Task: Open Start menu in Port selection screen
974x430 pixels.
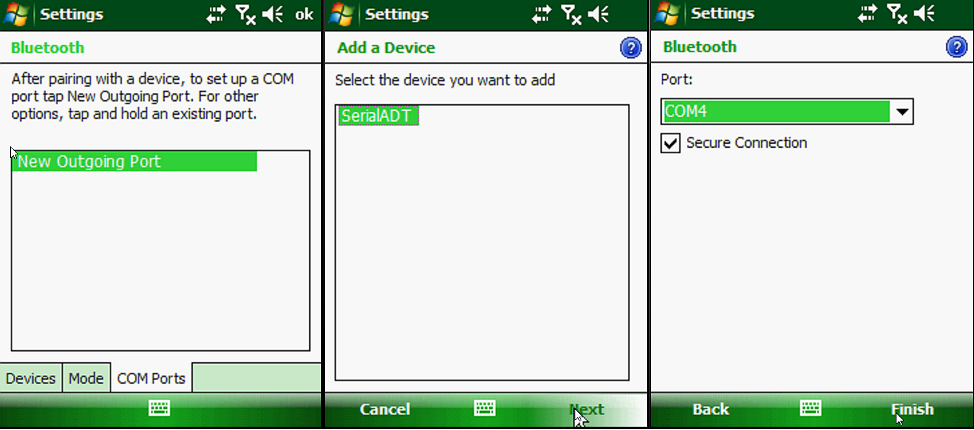Action: pyautogui.click(x=667, y=14)
